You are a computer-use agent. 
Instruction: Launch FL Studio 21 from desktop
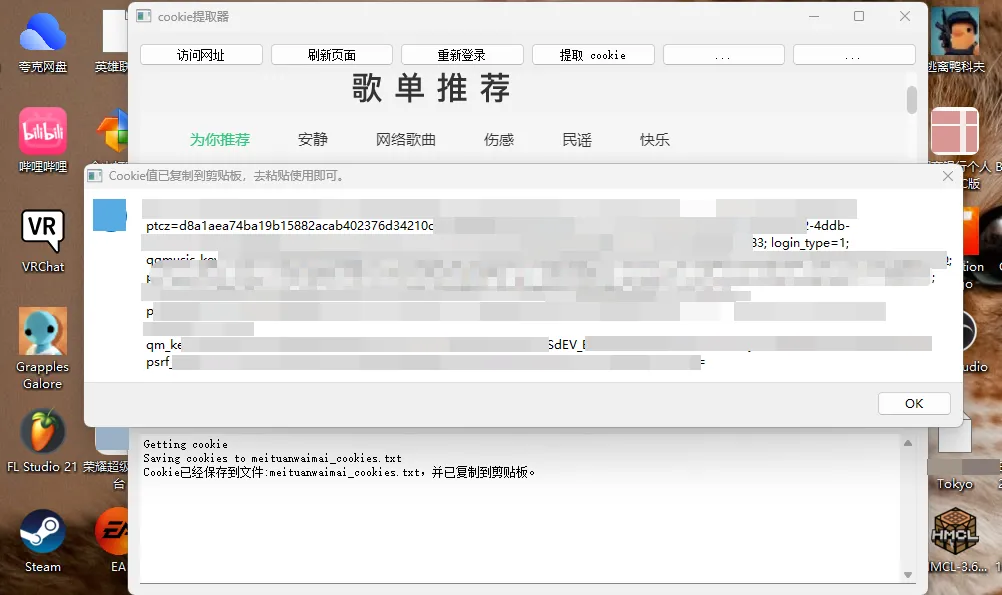[42, 441]
